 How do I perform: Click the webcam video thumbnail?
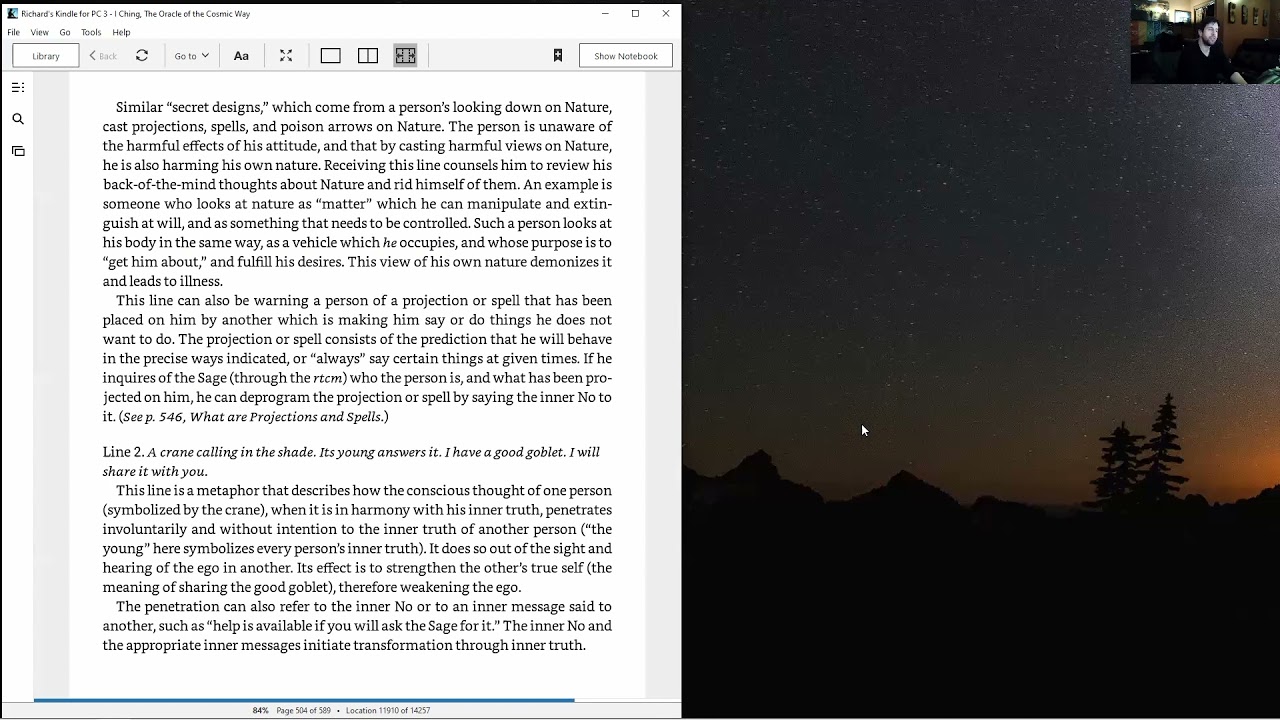1205,42
